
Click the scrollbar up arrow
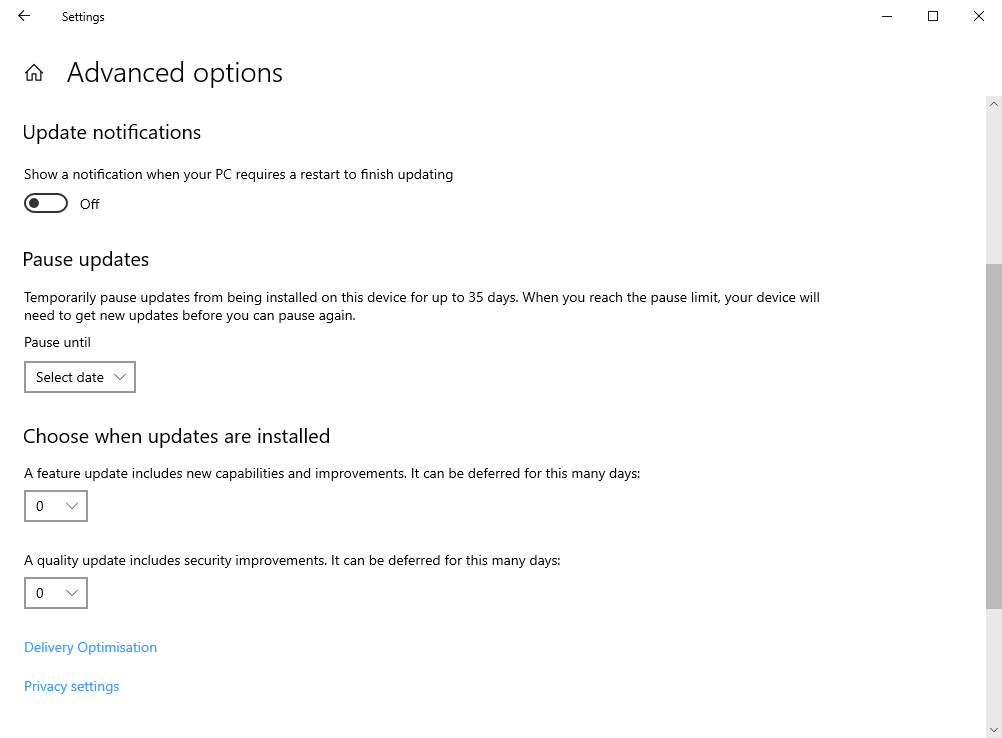994,104
